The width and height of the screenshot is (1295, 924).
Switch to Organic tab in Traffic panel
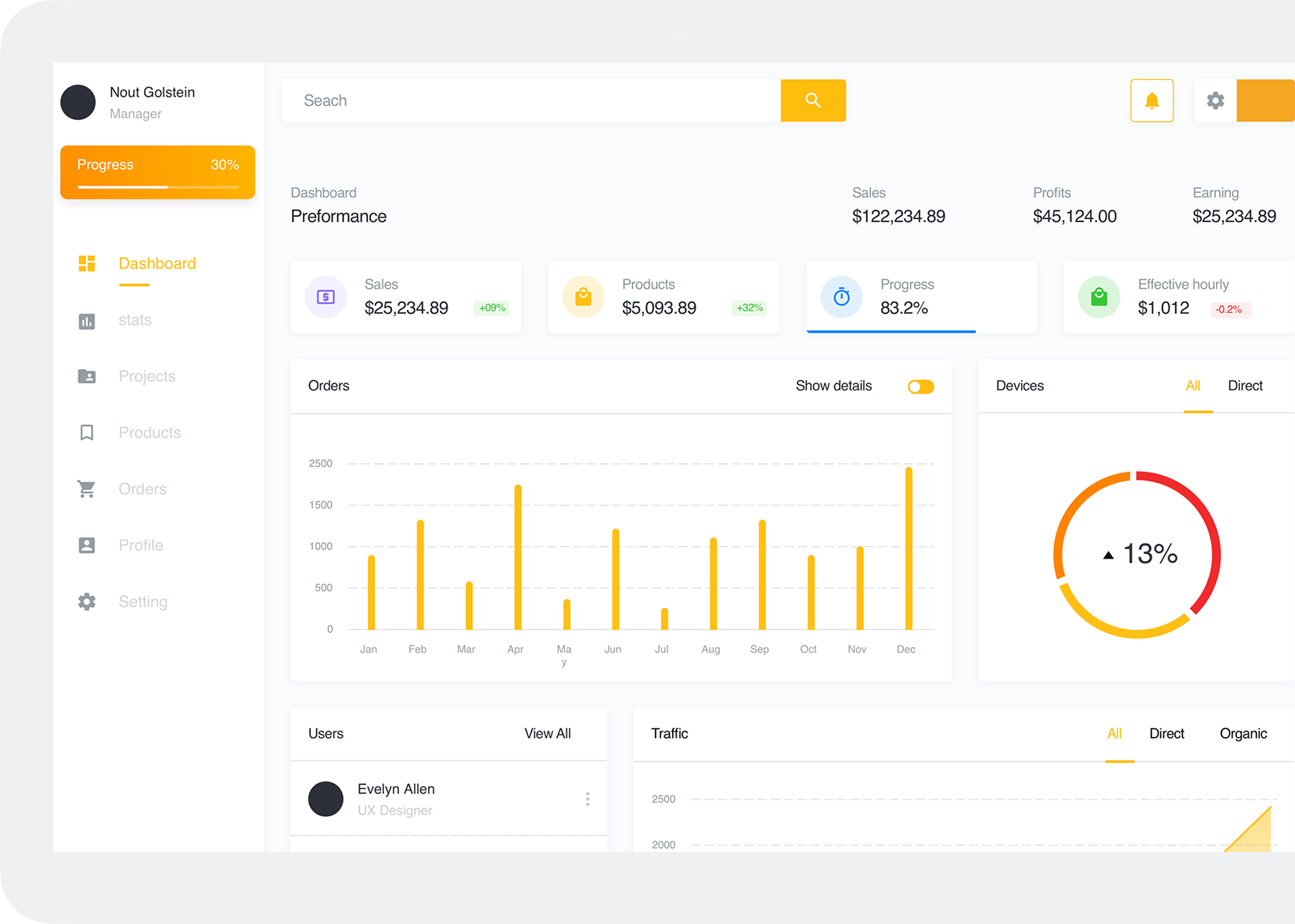(1243, 734)
